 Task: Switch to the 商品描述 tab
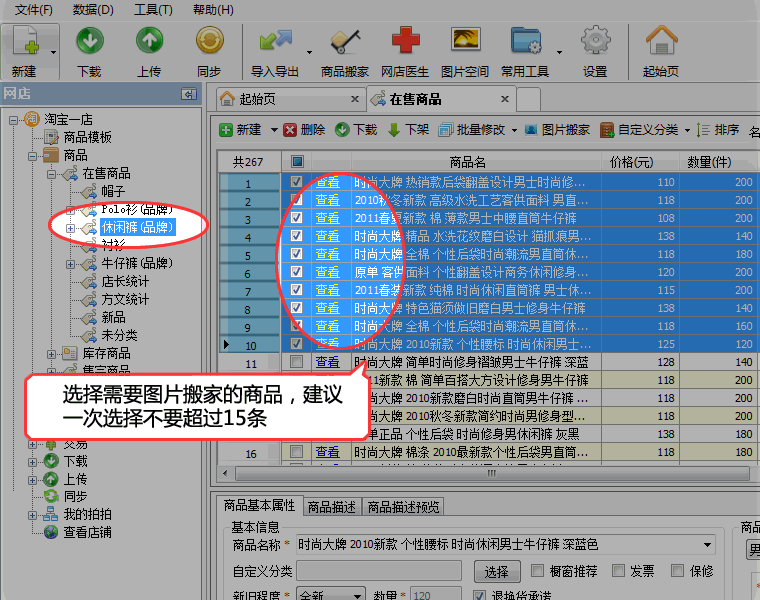[x=332, y=507]
